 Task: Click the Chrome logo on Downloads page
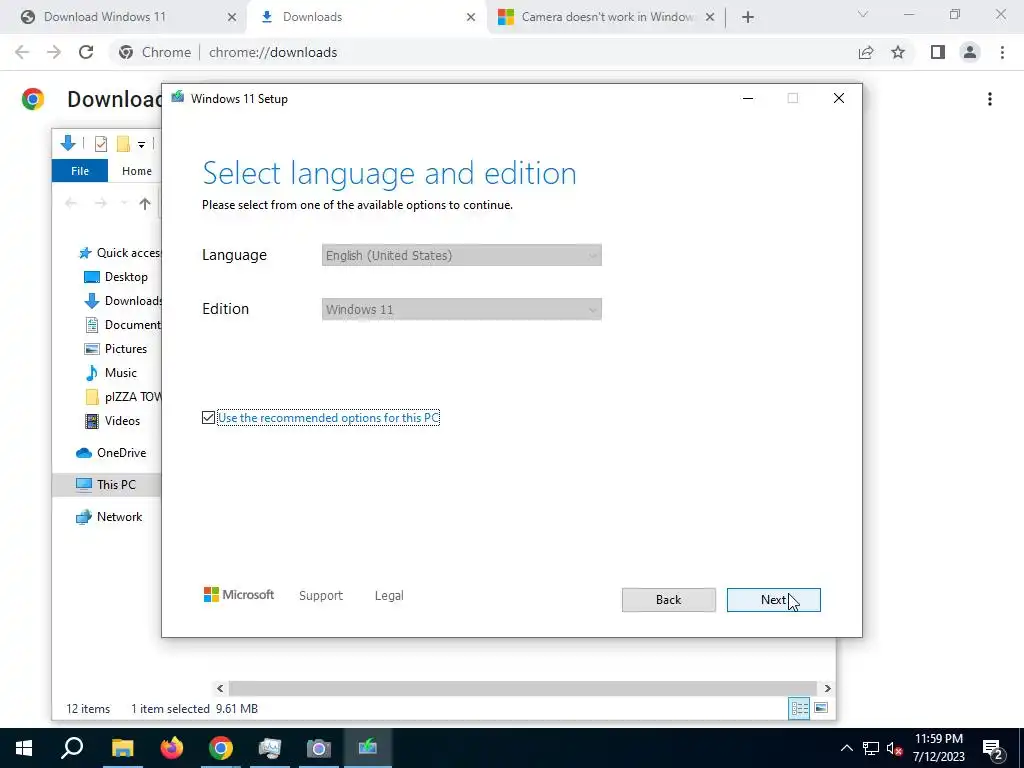(33, 99)
